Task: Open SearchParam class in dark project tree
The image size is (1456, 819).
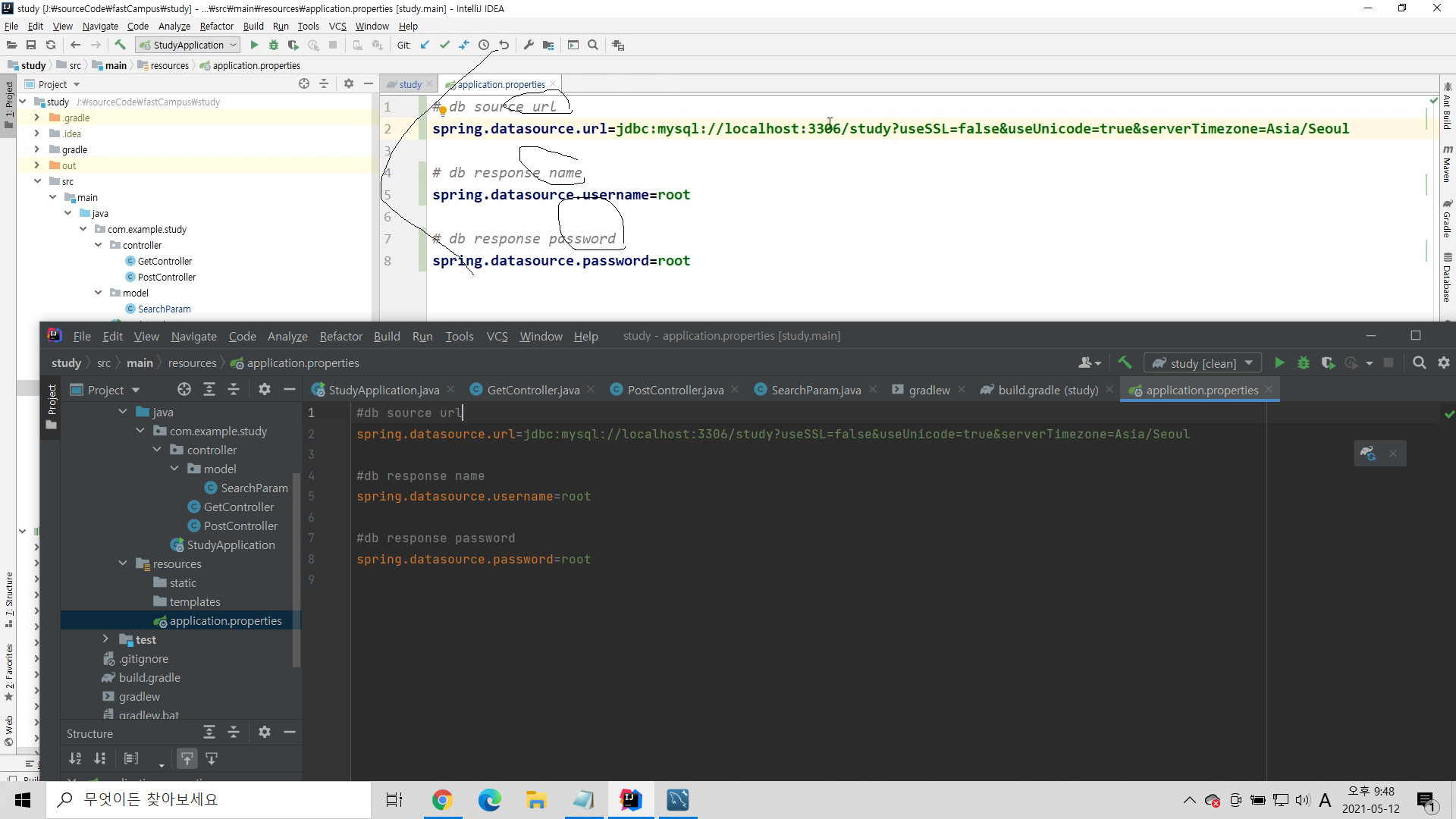Action: (254, 488)
